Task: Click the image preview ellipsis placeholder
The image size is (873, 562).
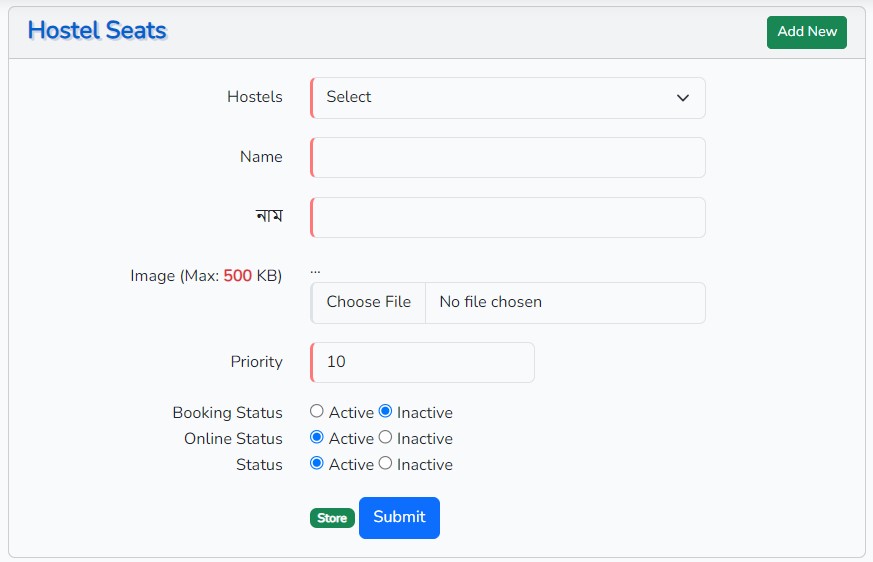Action: [x=315, y=270]
